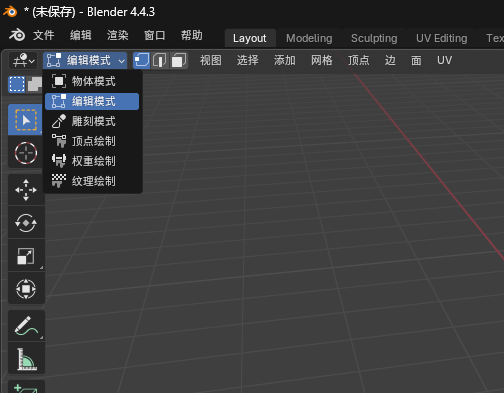Select the Annotate pencil tool
Screen dimensions: 504x393
(26, 326)
